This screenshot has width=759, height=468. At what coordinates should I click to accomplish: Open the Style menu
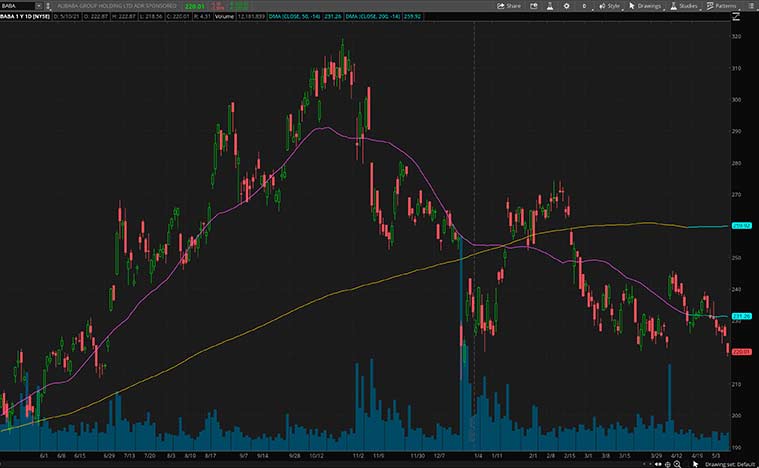pyautogui.click(x=608, y=5)
